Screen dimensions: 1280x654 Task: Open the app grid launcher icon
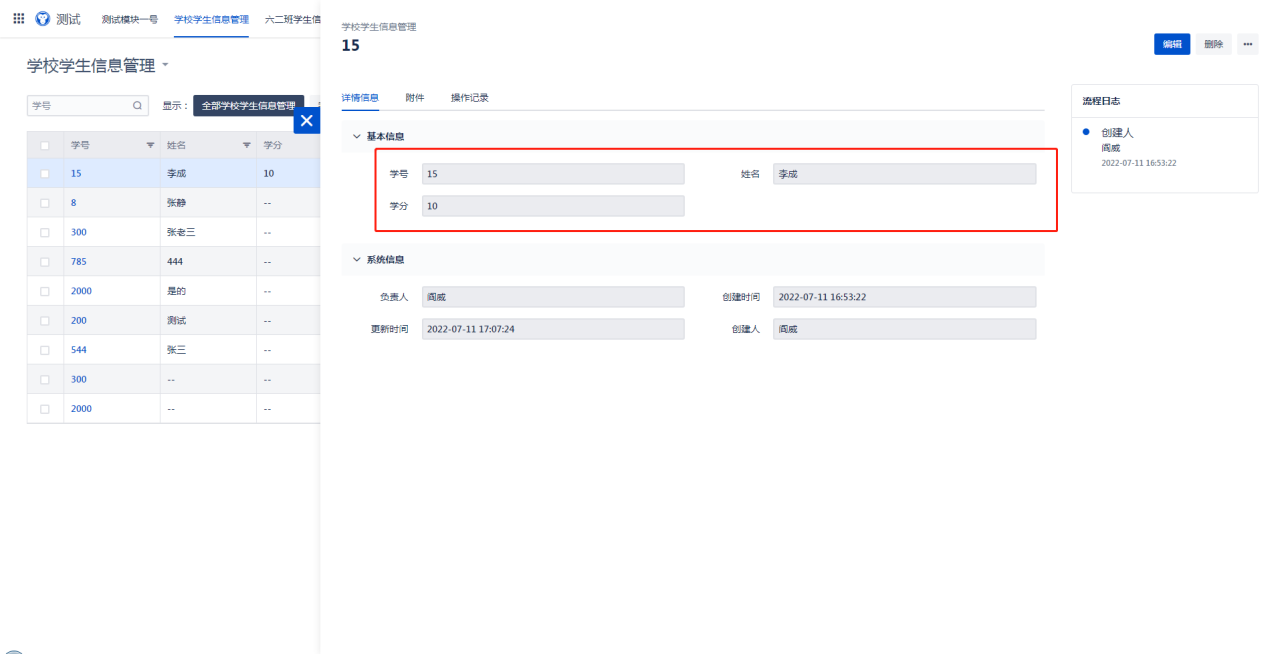(19, 19)
